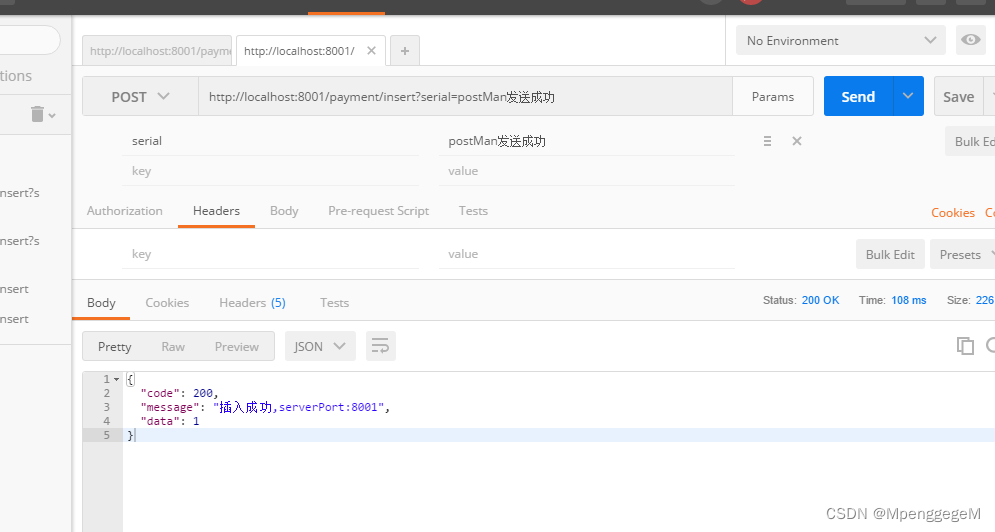Save the request

click(958, 96)
